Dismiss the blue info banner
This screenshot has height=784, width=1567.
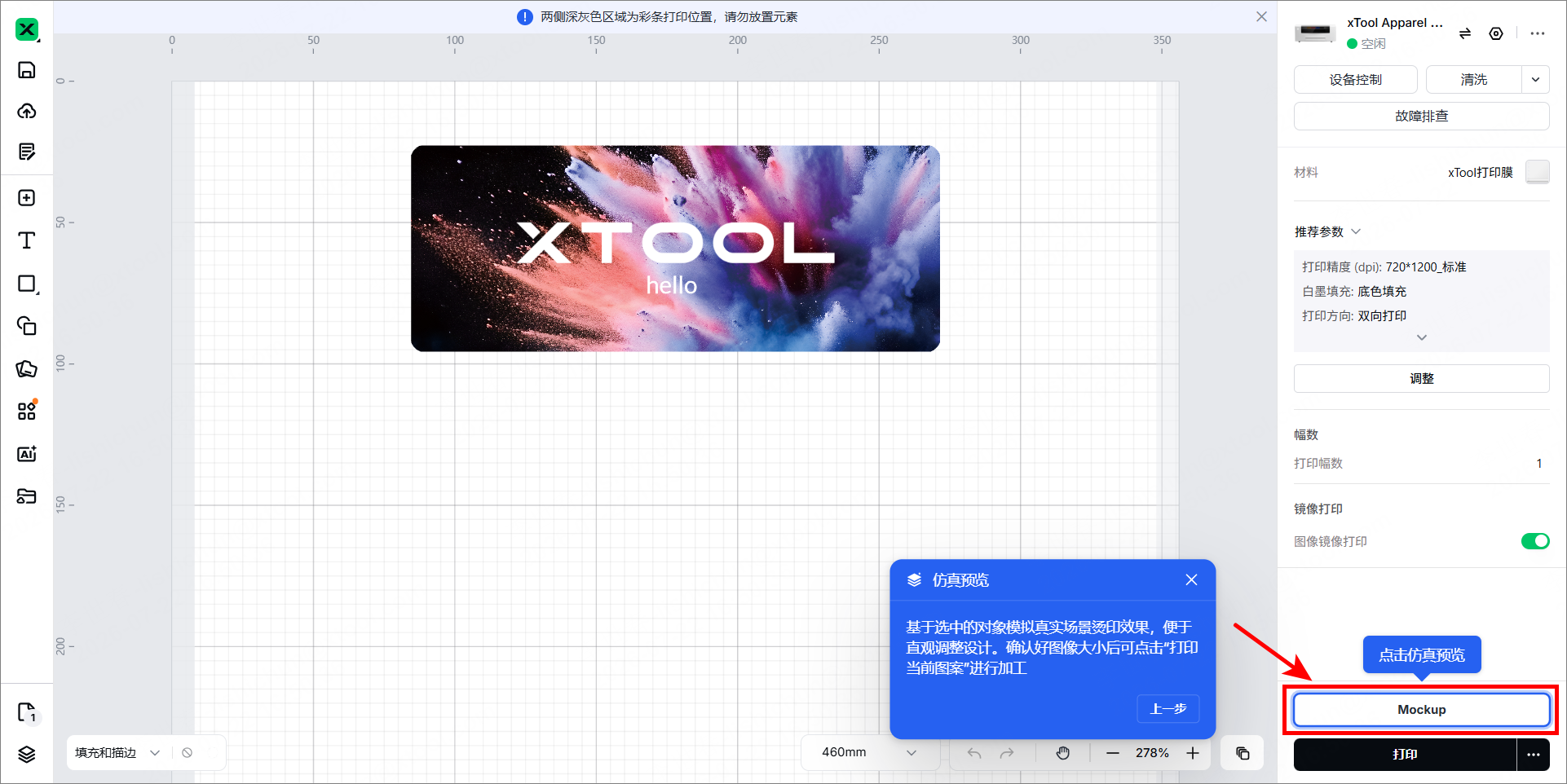1261,16
